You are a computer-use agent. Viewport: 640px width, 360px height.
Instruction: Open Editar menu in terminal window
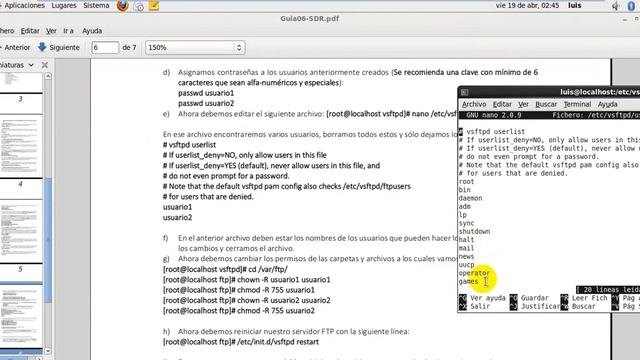(502, 104)
